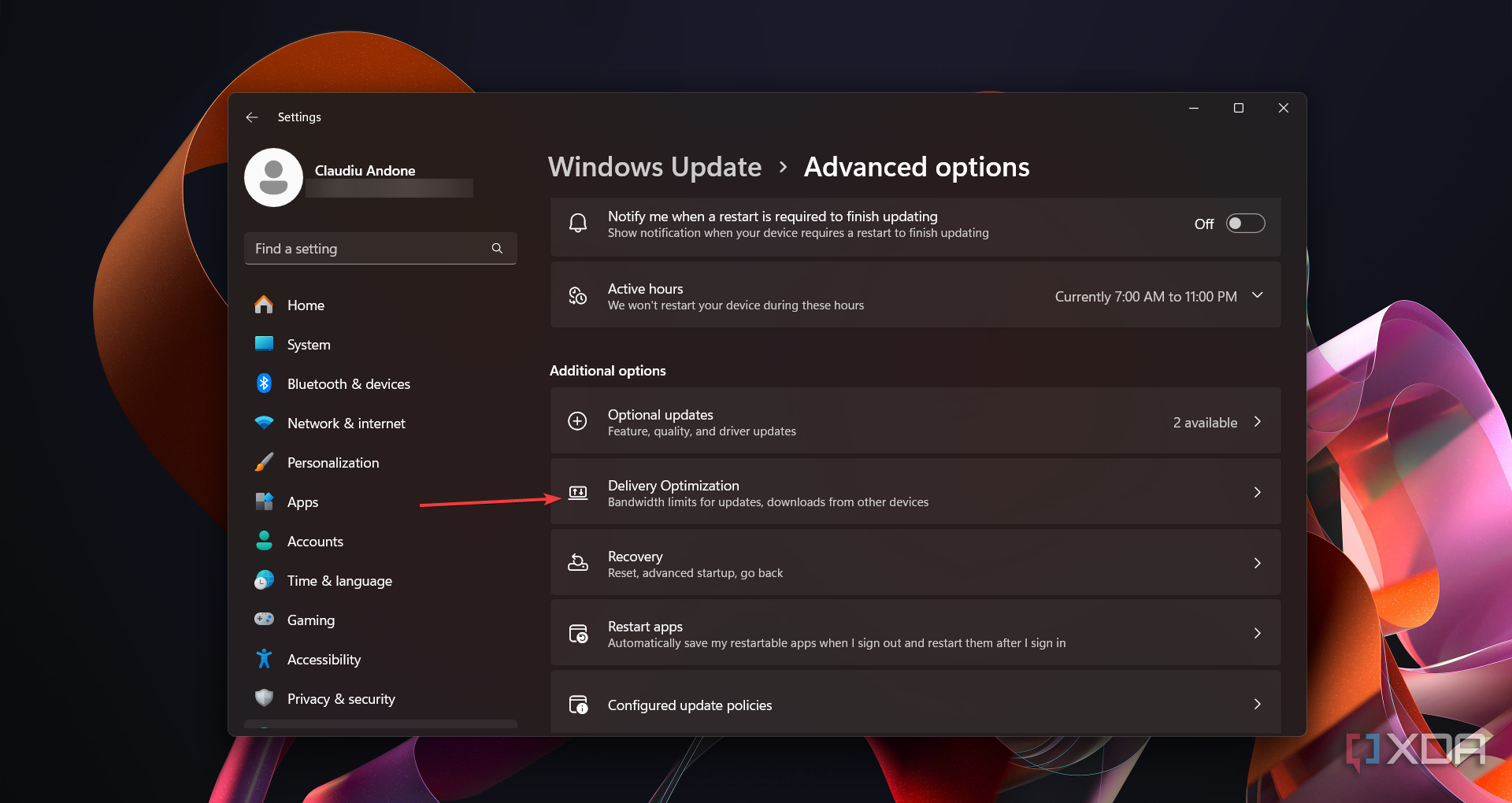Click the Gaming controller icon
Viewport: 1512px width, 803px height.
264,620
